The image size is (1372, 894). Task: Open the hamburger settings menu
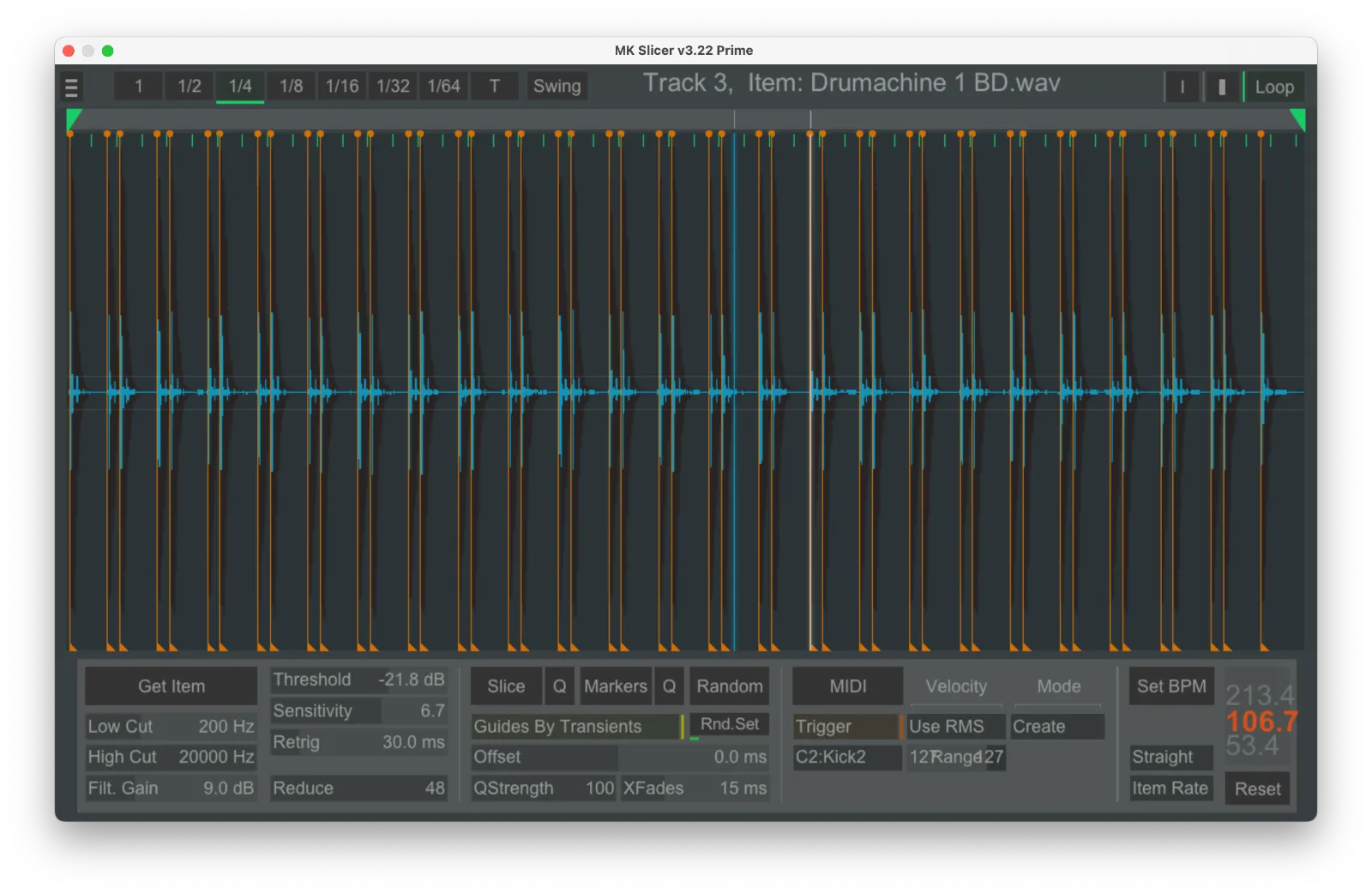[71, 87]
